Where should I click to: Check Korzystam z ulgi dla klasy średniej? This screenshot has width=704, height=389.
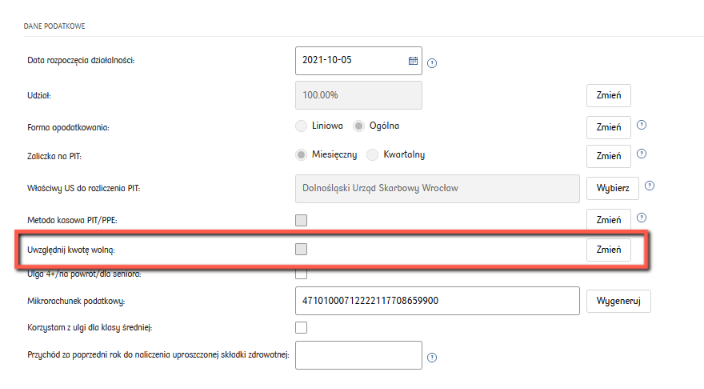coord(301,327)
